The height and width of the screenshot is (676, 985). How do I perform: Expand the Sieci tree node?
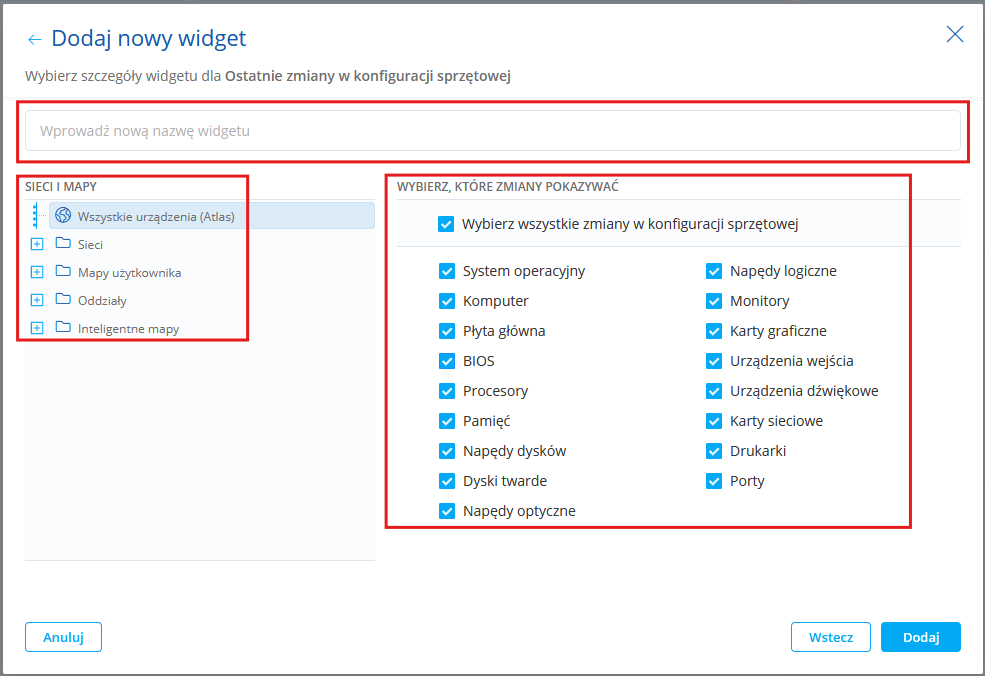pos(37,244)
